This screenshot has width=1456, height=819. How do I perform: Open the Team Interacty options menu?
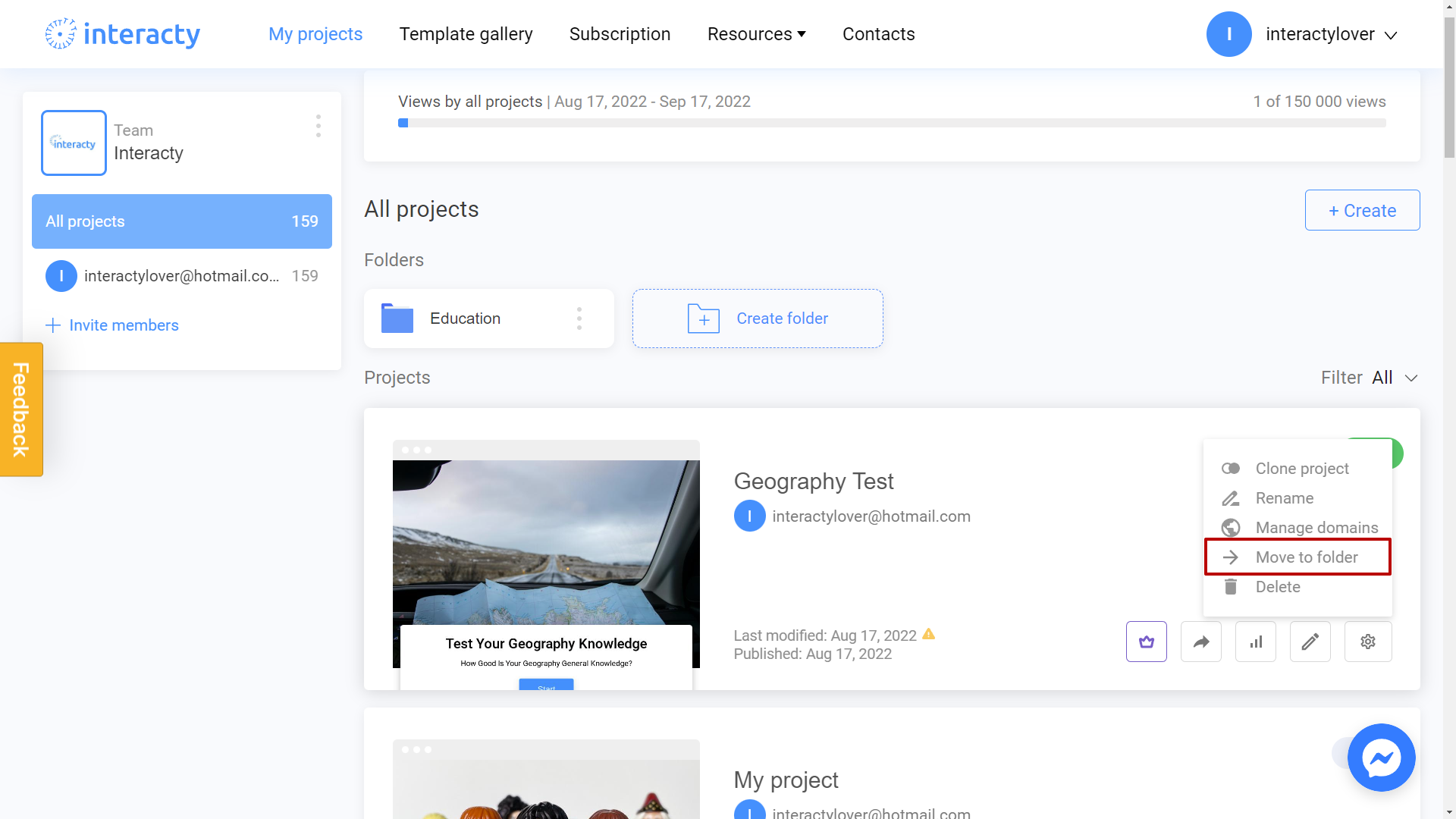[x=318, y=126]
